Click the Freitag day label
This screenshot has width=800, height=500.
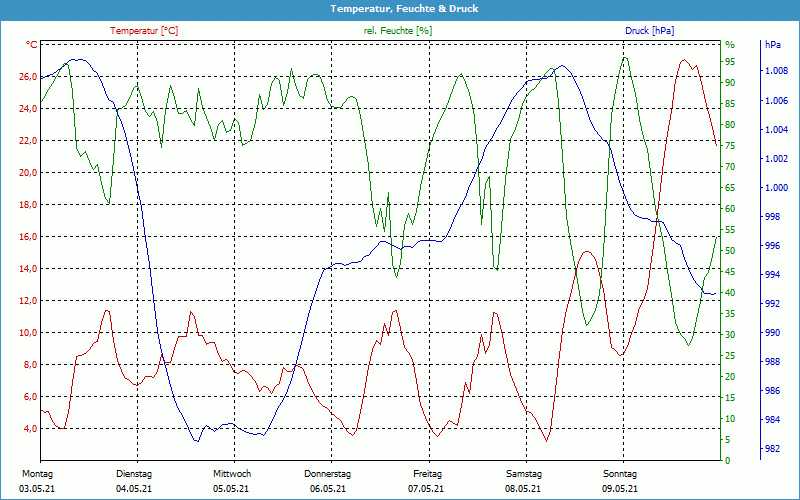(428, 474)
